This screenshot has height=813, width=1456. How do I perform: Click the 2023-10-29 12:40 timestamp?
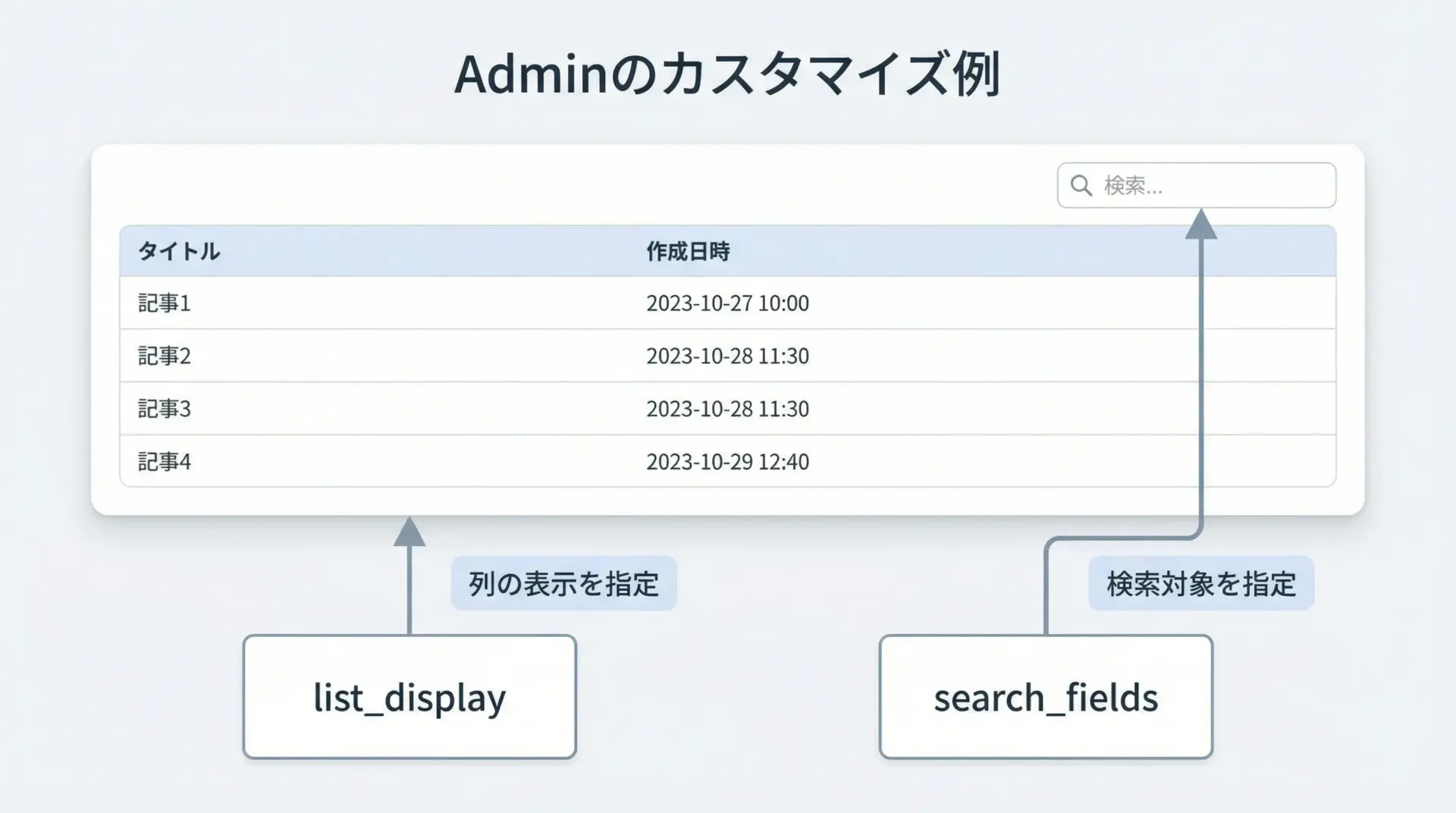727,461
